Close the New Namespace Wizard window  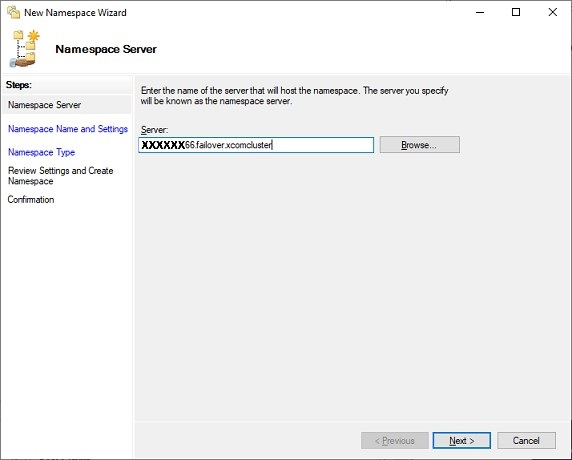point(553,12)
